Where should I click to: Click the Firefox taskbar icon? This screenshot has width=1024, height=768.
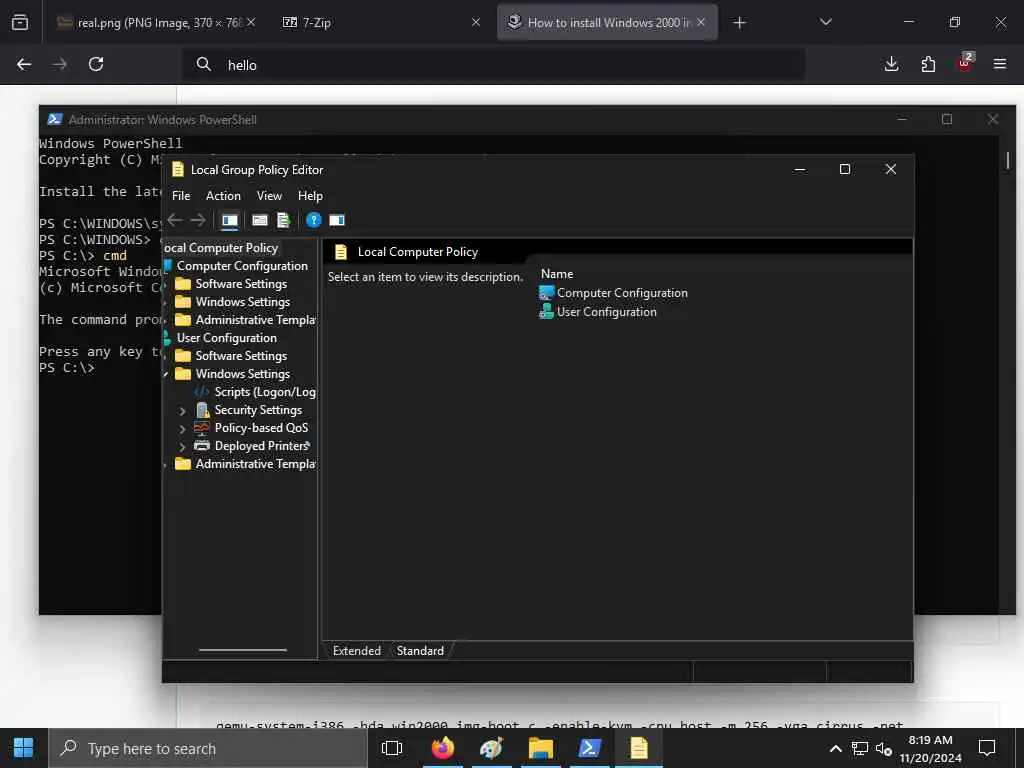(443, 748)
